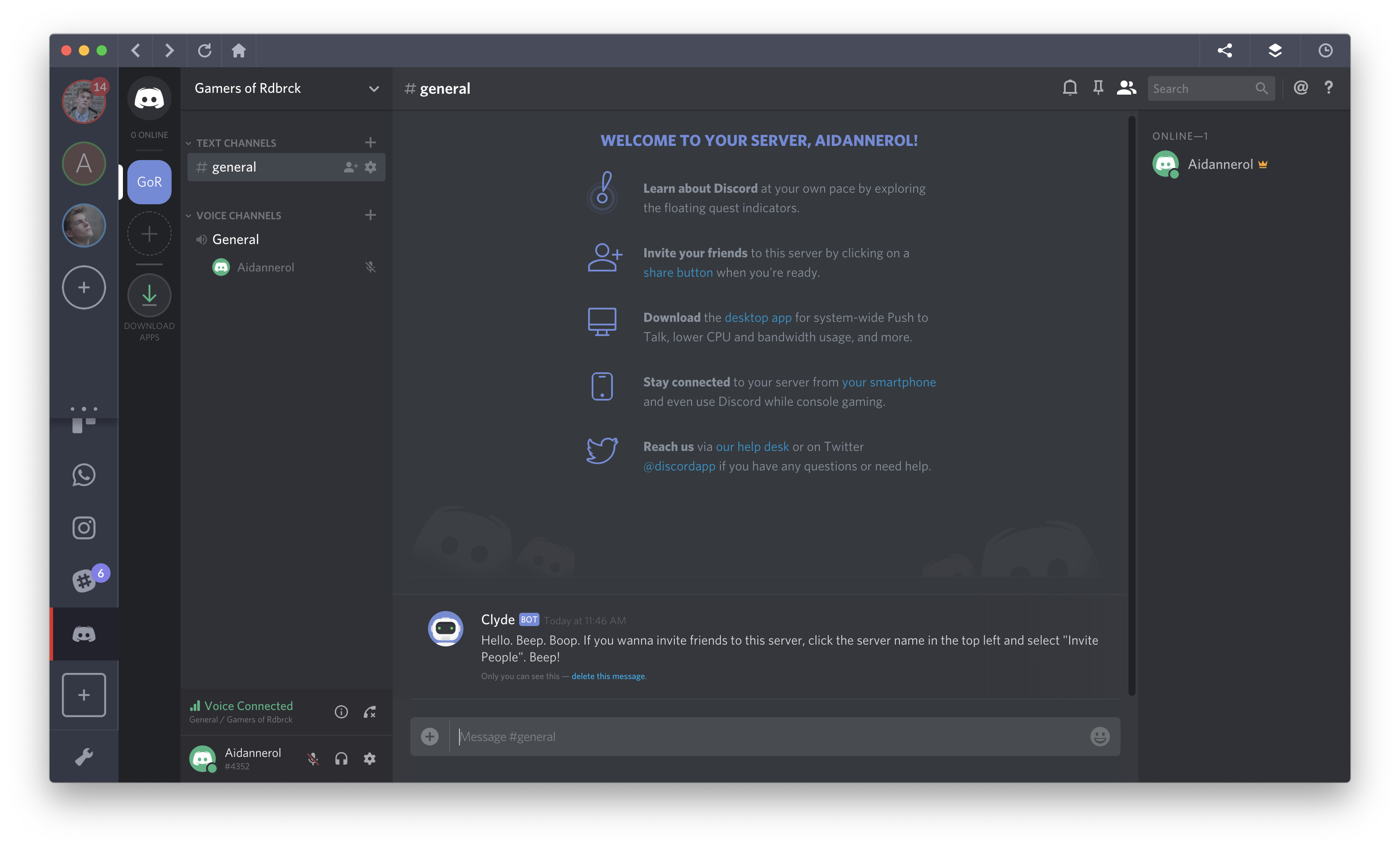Image resolution: width=1400 pixels, height=848 pixels.
Task: Click the share/upload icon top right
Action: pyautogui.click(x=1224, y=48)
